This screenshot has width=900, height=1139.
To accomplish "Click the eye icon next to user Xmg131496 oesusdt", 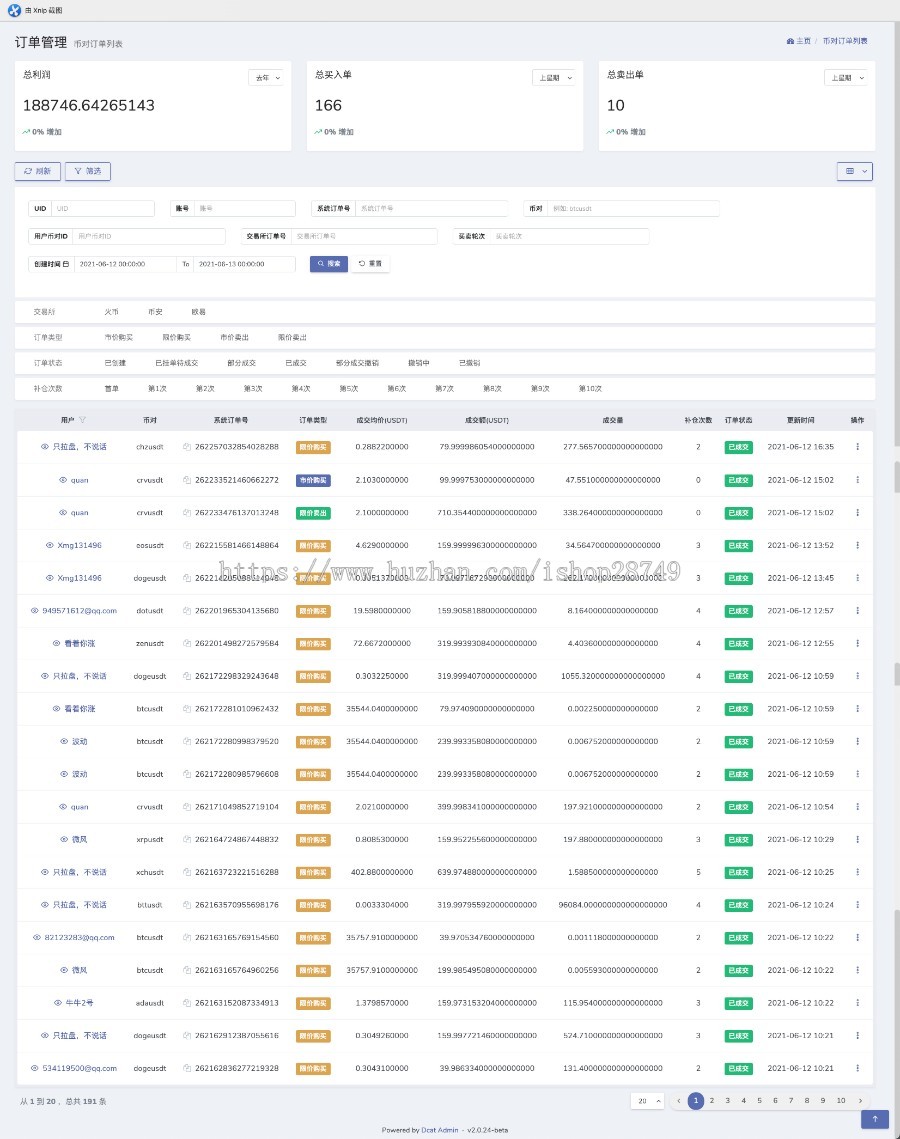I will [49, 545].
